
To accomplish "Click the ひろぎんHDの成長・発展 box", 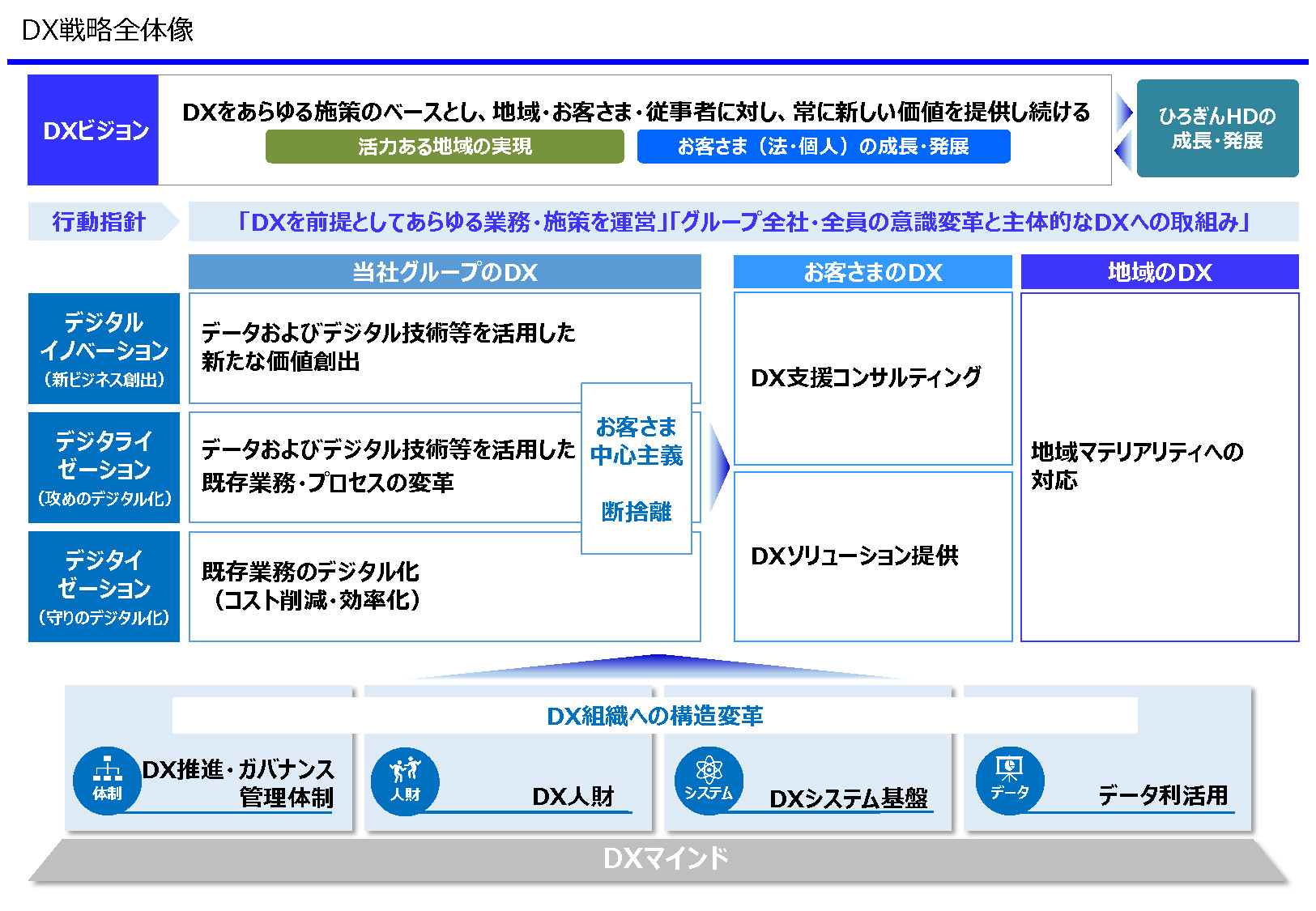I will (x=1217, y=129).
